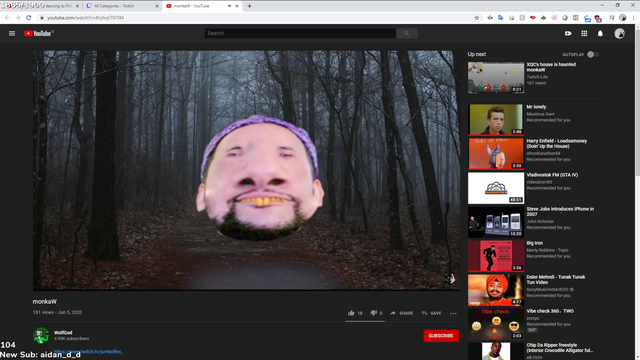Click inside the YouTube search field
Image resolution: width=640 pixels, height=360 pixels.
300,33
